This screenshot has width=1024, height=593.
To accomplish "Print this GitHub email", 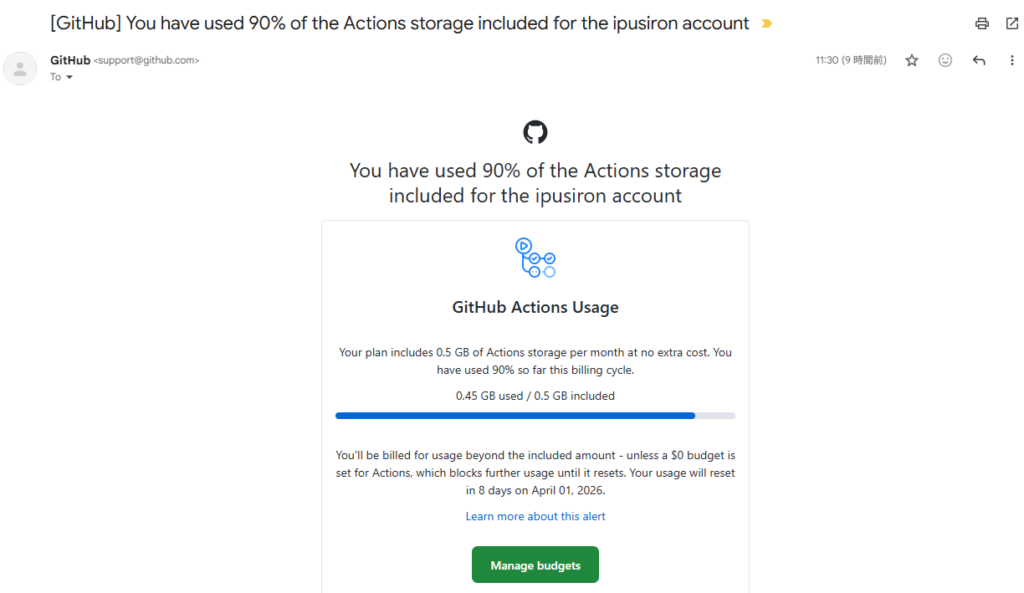I will [982, 24].
